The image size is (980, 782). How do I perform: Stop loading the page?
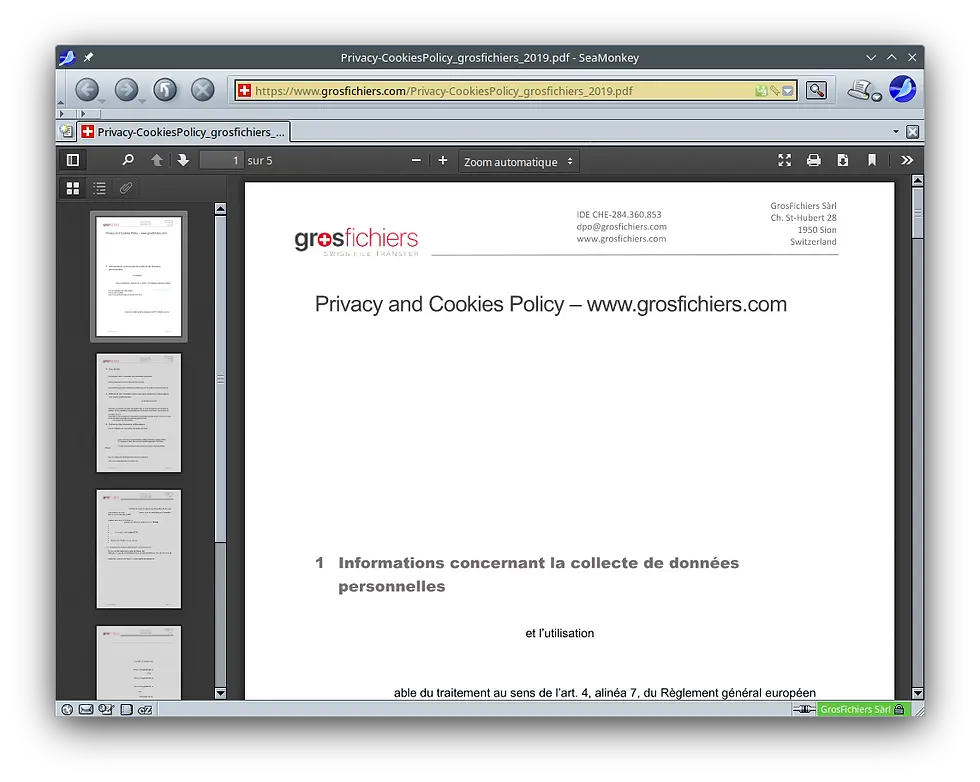click(x=202, y=90)
